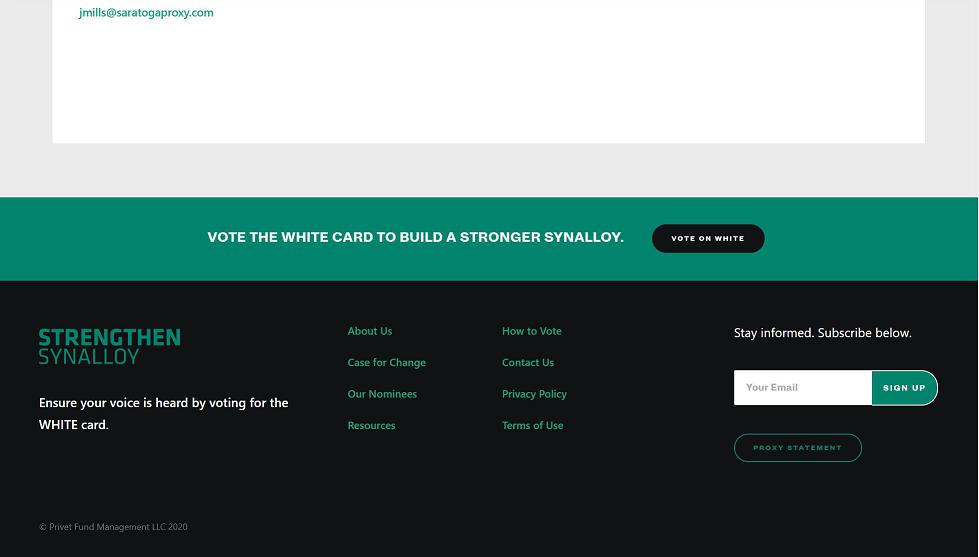Open the PROXY STATEMENT button
Image resolution: width=979 pixels, height=557 pixels.
(x=797, y=448)
